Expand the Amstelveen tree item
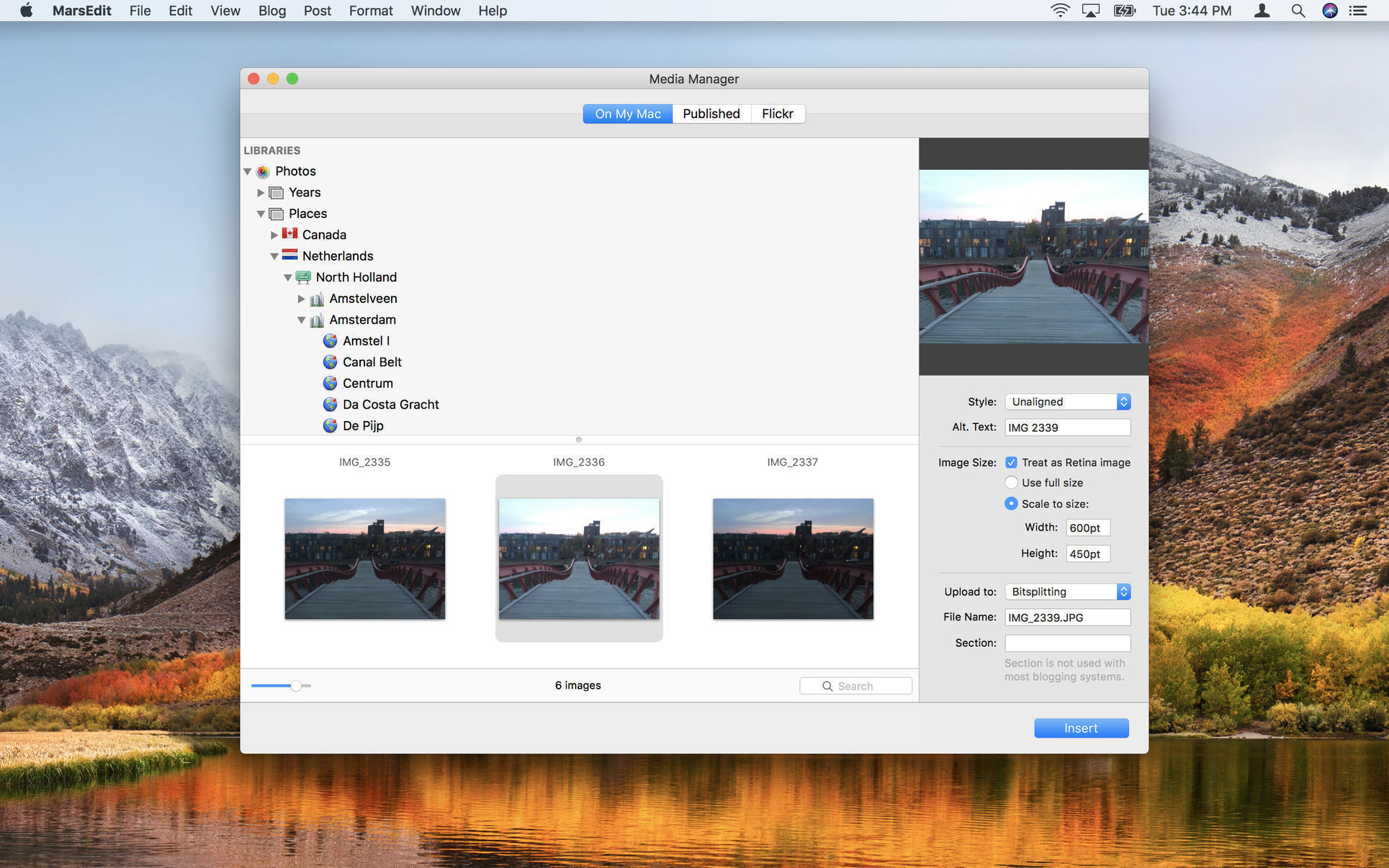Image resolution: width=1389 pixels, height=868 pixels. 302,299
